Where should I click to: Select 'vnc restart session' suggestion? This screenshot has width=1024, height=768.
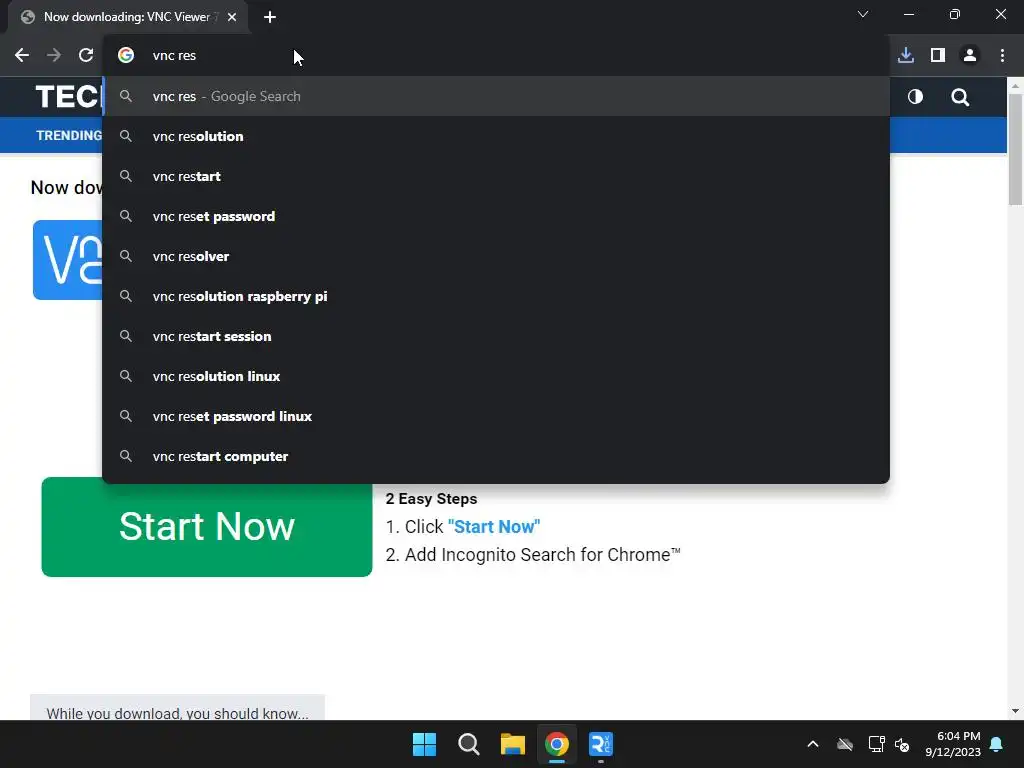(x=496, y=336)
